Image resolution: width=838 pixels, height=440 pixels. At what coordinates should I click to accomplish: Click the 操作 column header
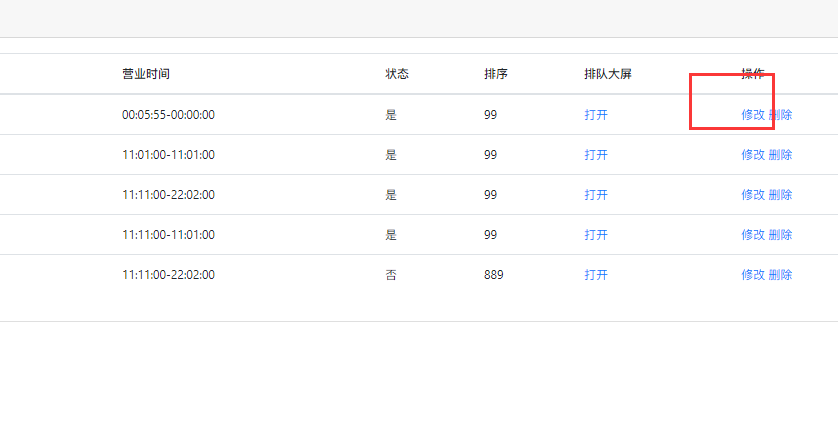click(x=753, y=74)
